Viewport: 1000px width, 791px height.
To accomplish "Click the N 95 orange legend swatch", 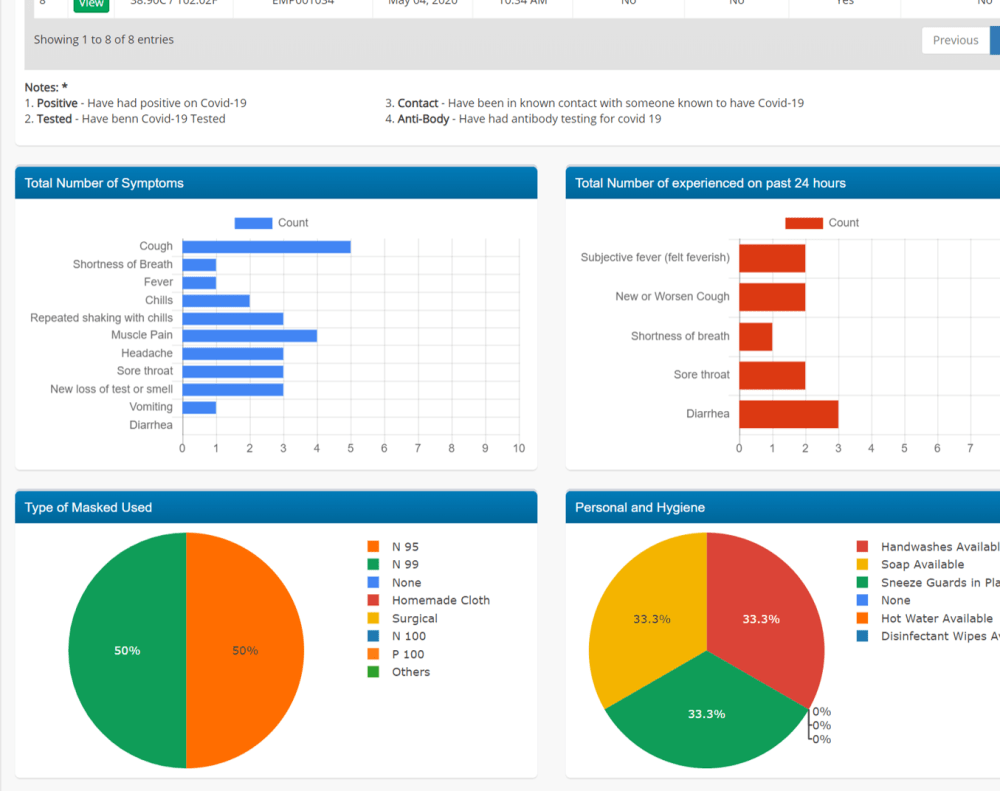I will pos(373,547).
